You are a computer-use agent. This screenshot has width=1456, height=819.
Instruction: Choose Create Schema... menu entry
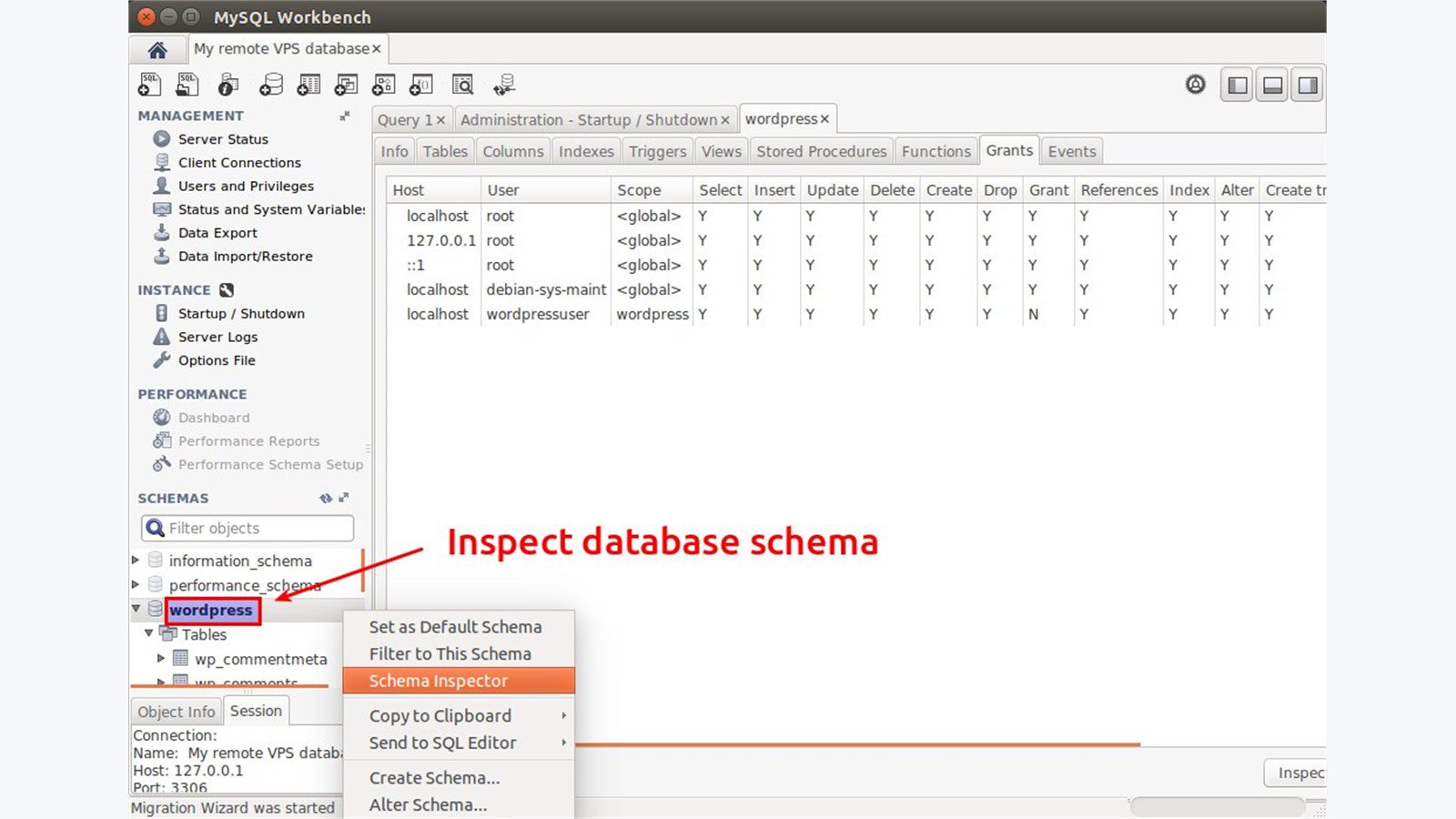point(459,778)
